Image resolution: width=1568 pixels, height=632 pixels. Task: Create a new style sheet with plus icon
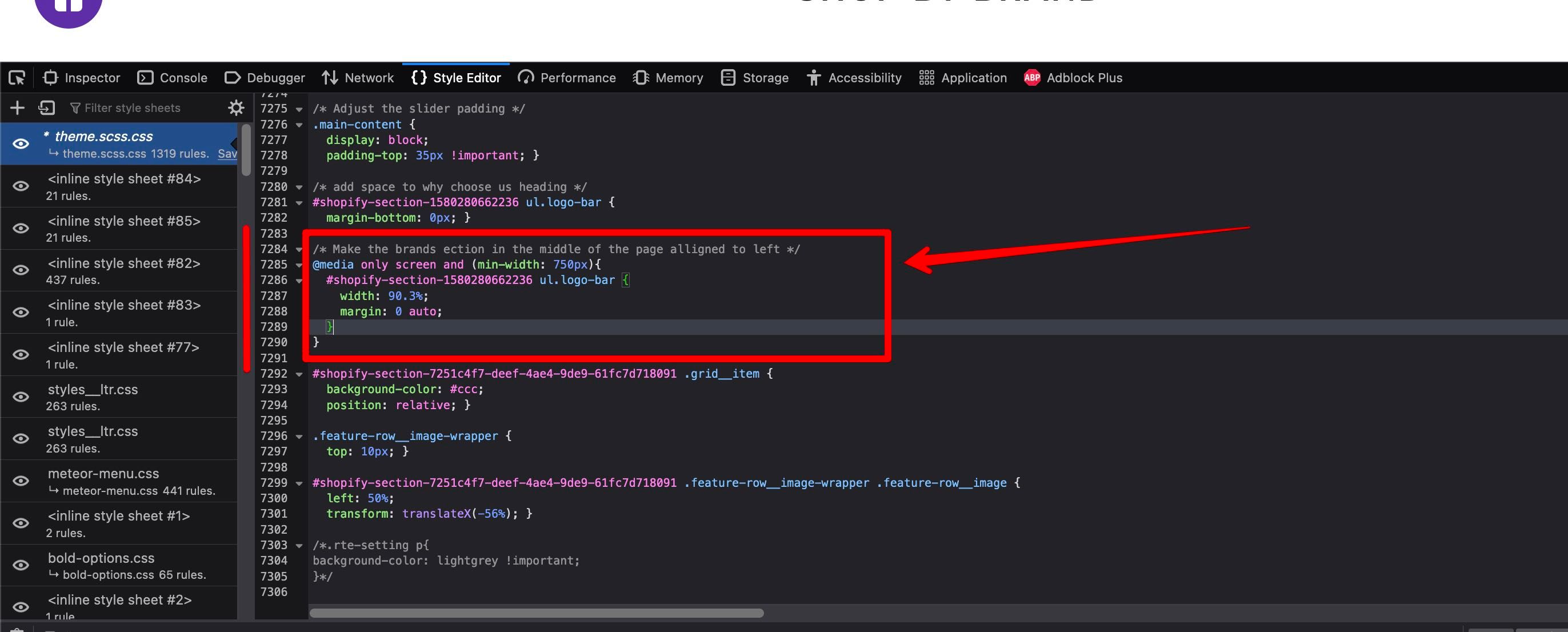tap(17, 108)
